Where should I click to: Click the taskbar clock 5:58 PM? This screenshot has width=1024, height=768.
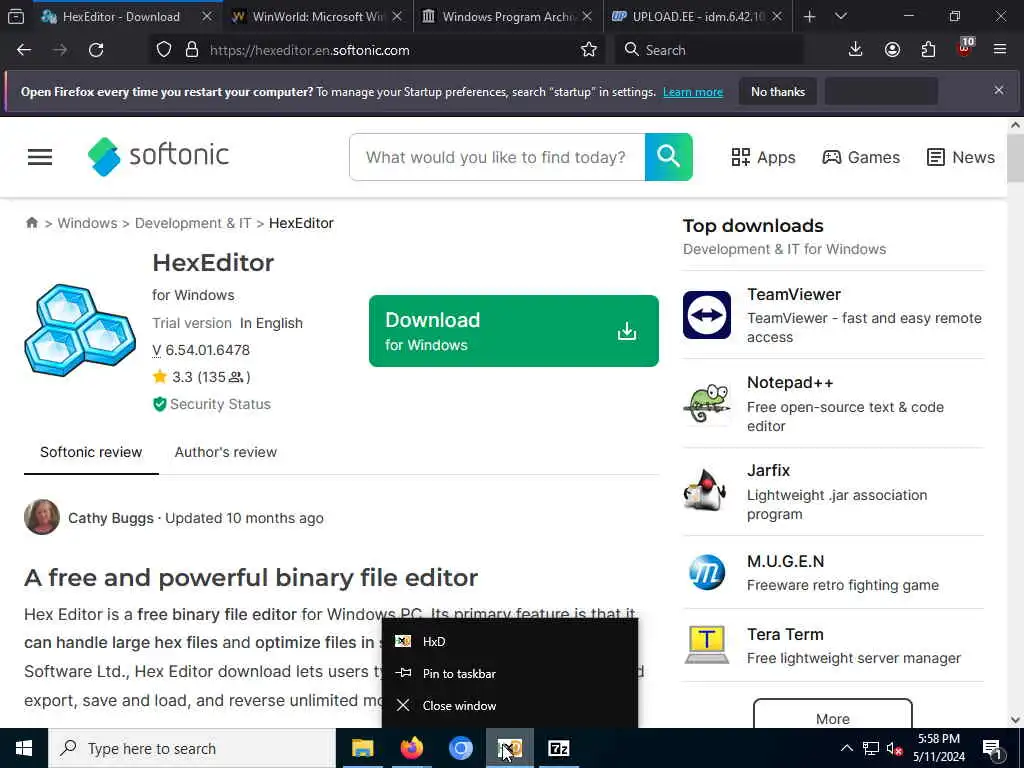(938, 748)
